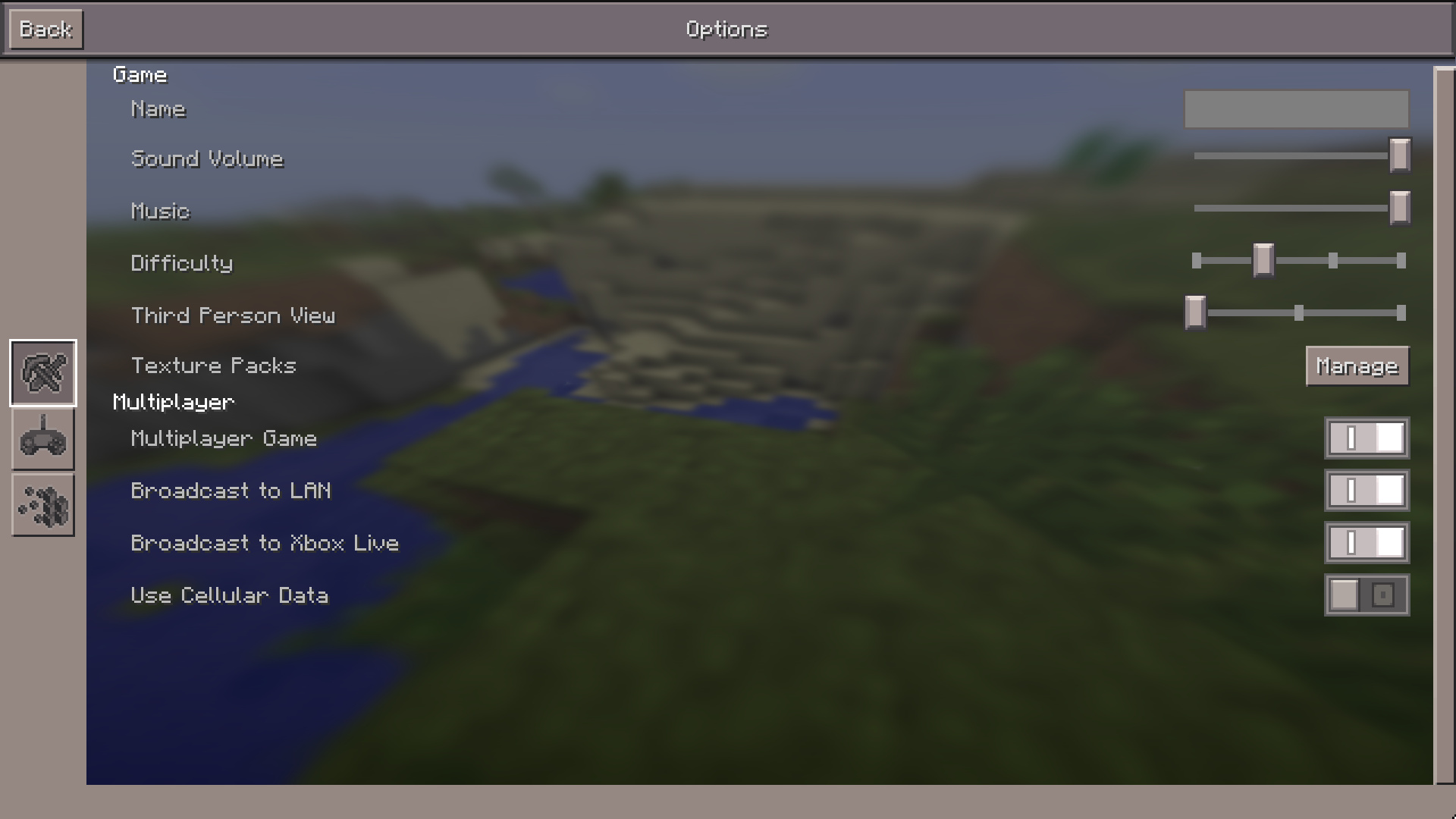
Task: Toggle Multiplayer Game switch off
Action: [x=1366, y=438]
